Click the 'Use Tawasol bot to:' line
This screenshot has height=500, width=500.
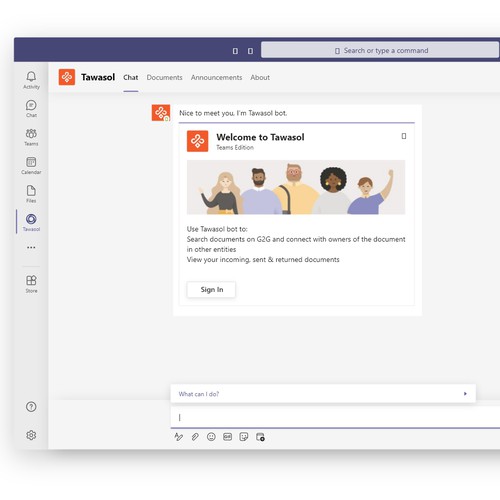(x=217, y=229)
